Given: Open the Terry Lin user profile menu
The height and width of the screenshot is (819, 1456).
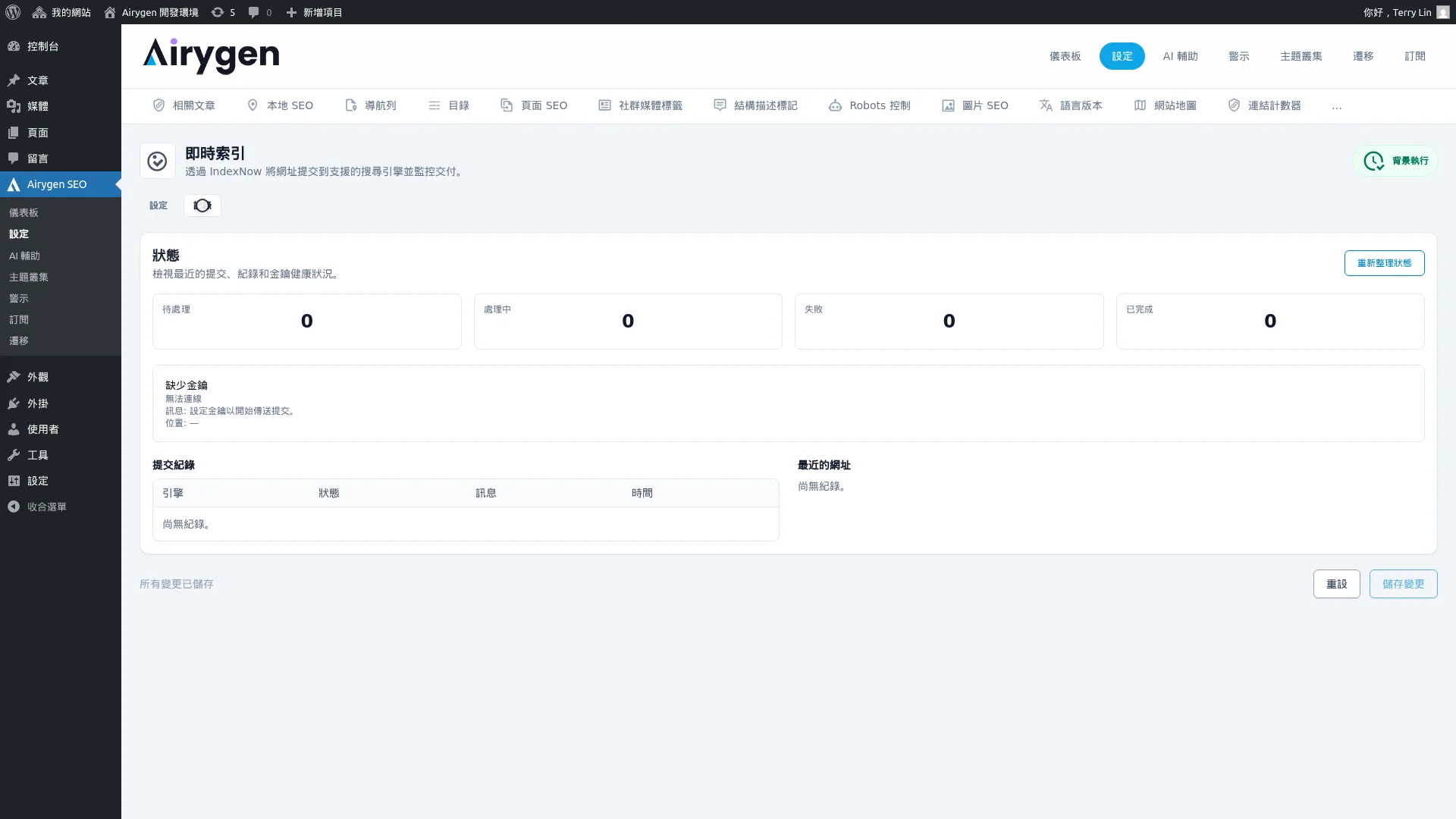Looking at the screenshot, I should [x=1406, y=12].
